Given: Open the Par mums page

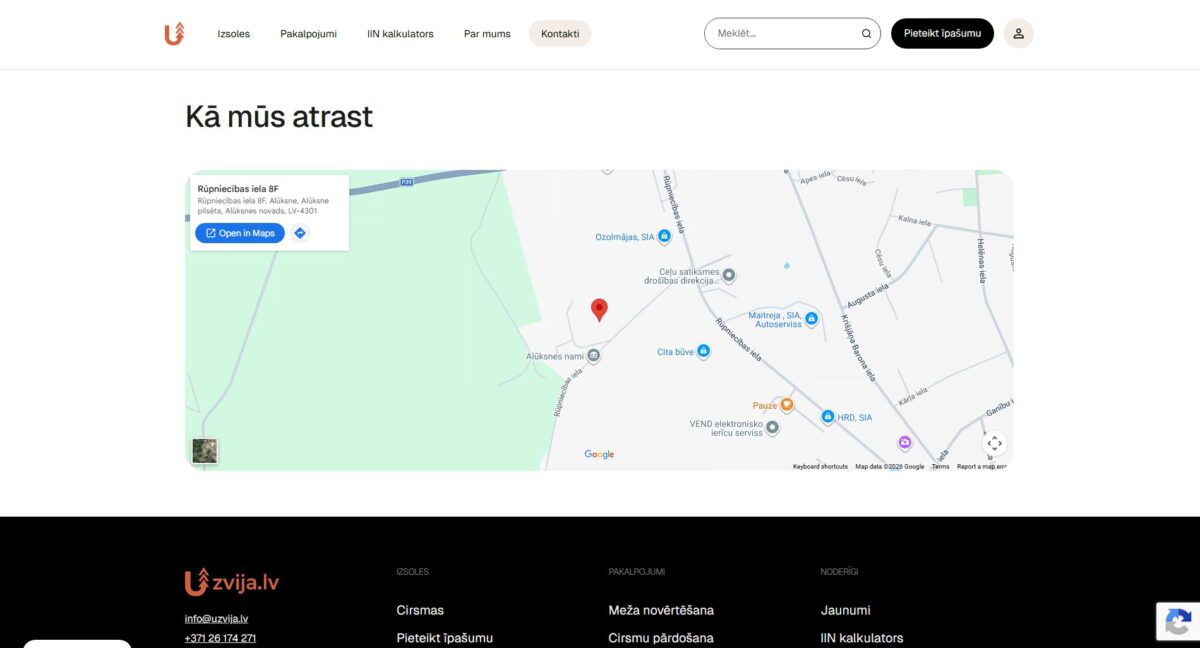Looking at the screenshot, I should [x=487, y=34].
